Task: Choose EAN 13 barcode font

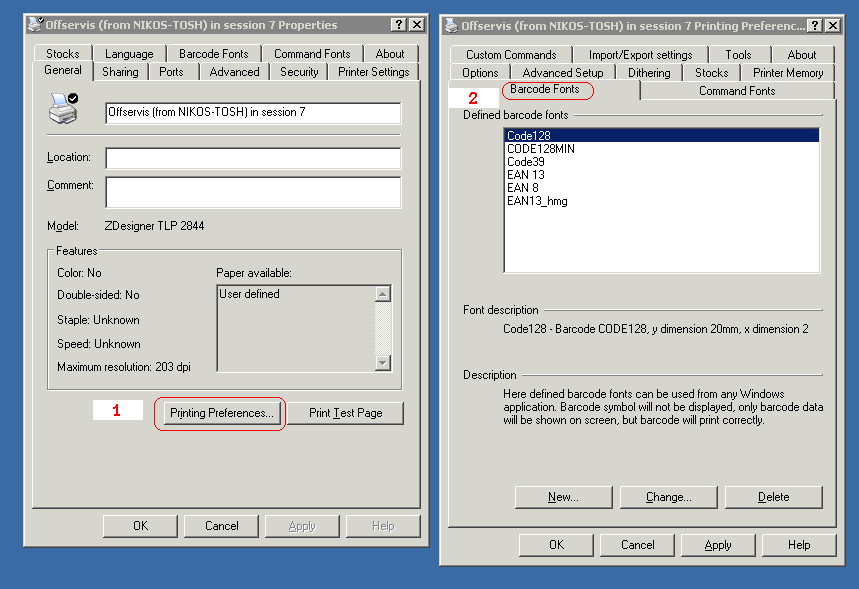Action: 526,175
